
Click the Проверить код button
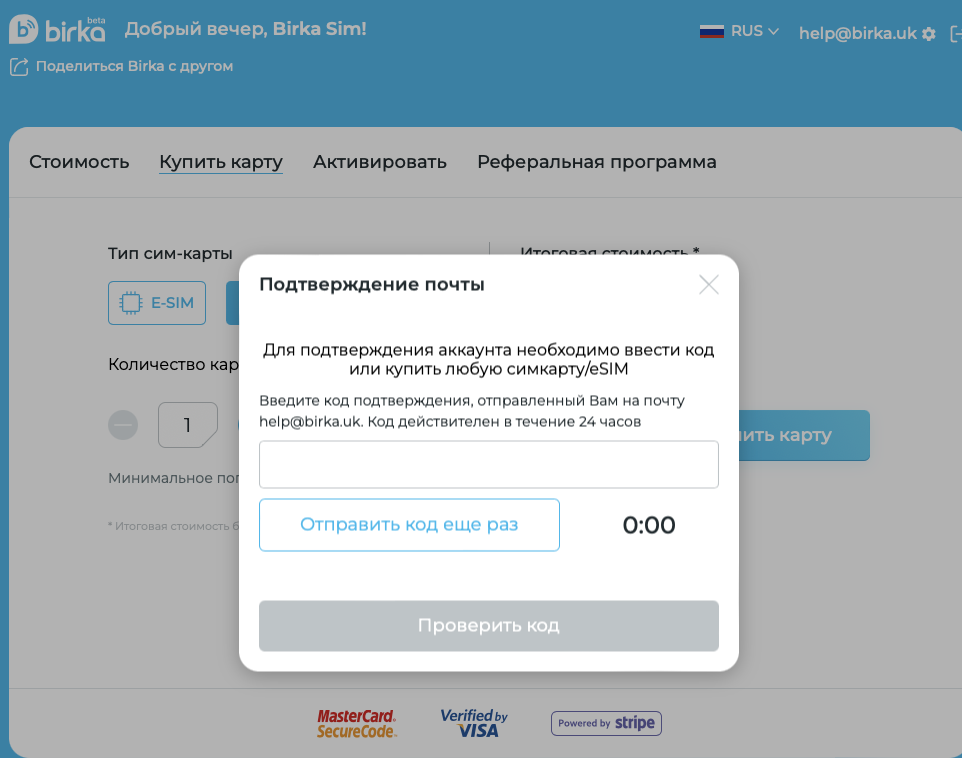pyautogui.click(x=489, y=625)
